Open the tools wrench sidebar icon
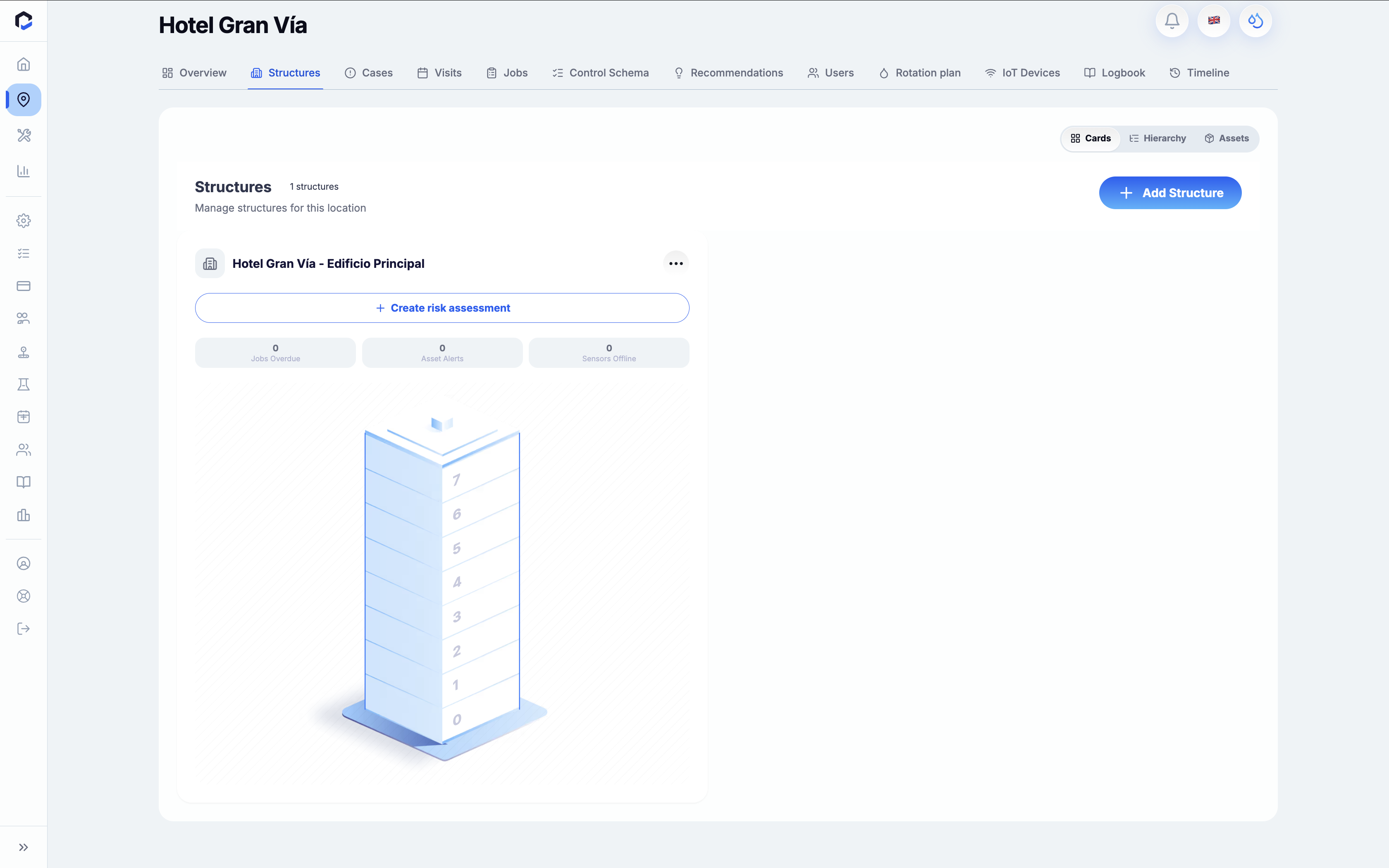Viewport: 1389px width, 868px height. point(24,136)
